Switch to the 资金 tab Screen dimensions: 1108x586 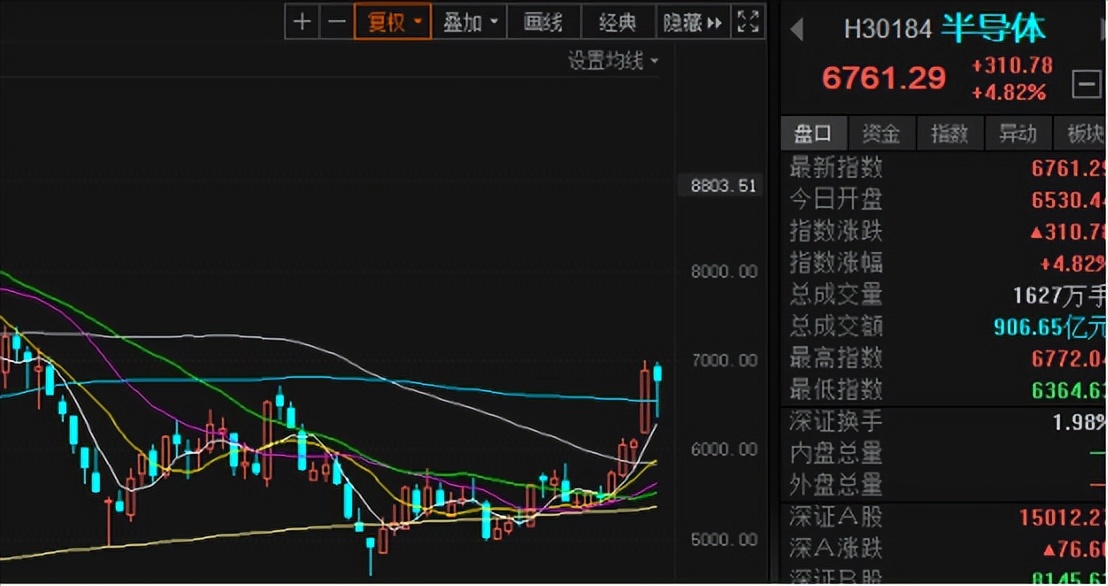[x=881, y=133]
